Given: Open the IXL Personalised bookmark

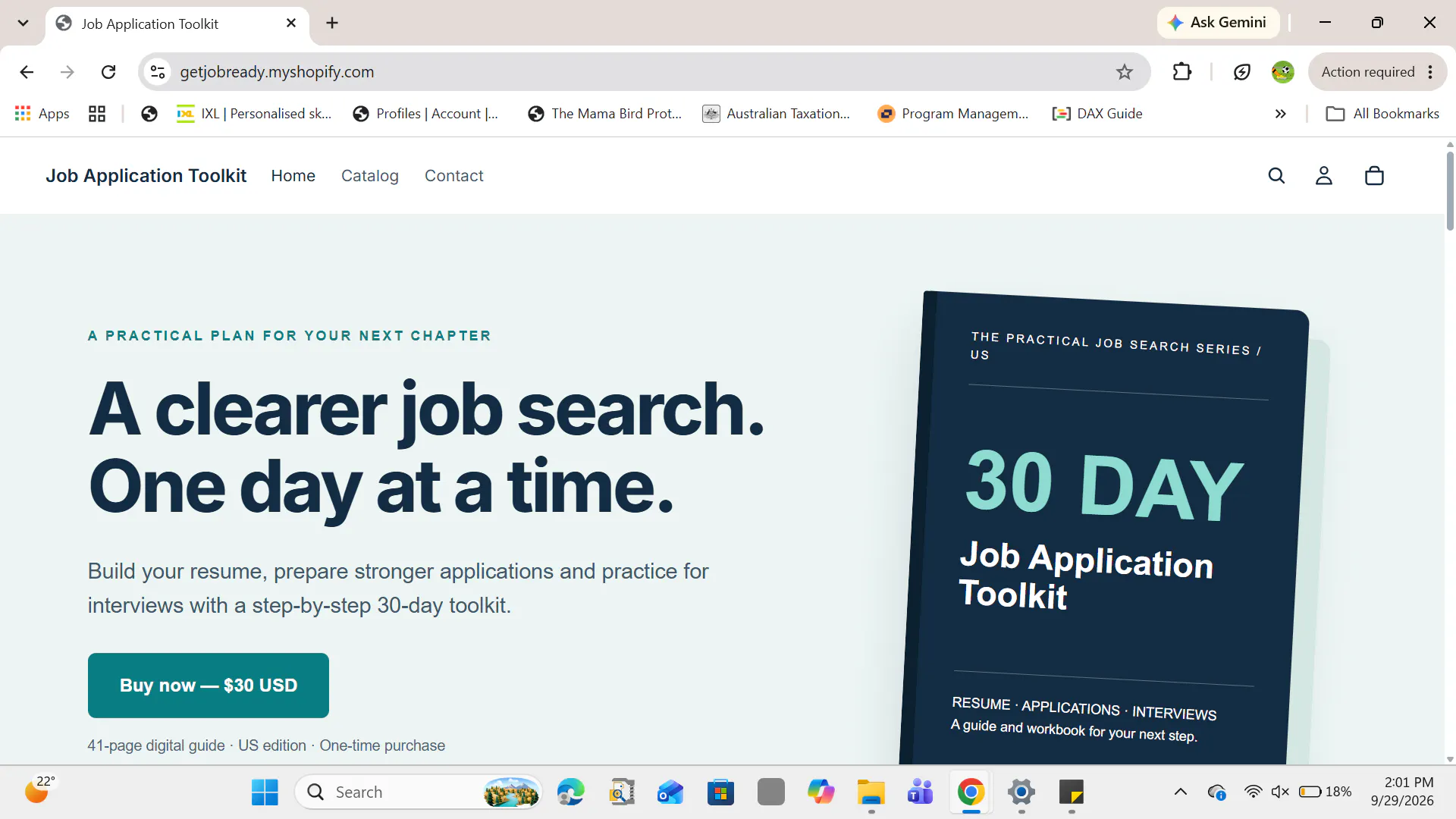Looking at the screenshot, I should coord(254,114).
